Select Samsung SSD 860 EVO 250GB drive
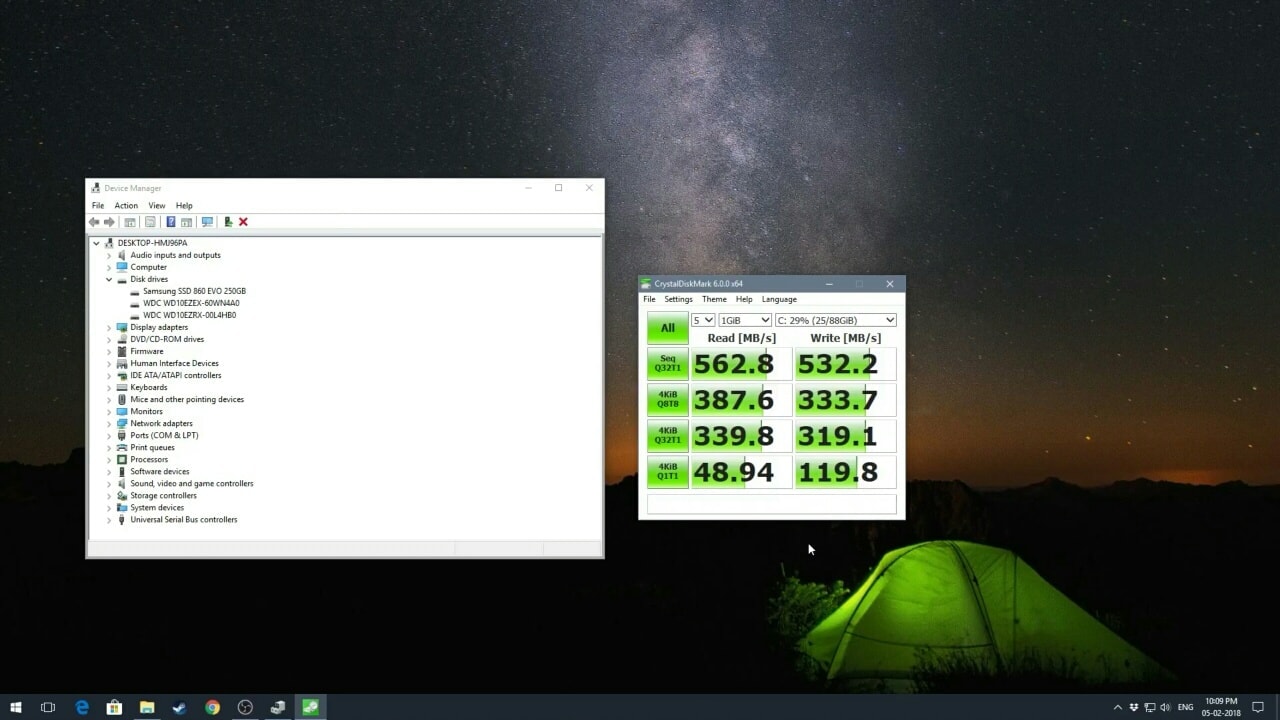 (x=194, y=291)
